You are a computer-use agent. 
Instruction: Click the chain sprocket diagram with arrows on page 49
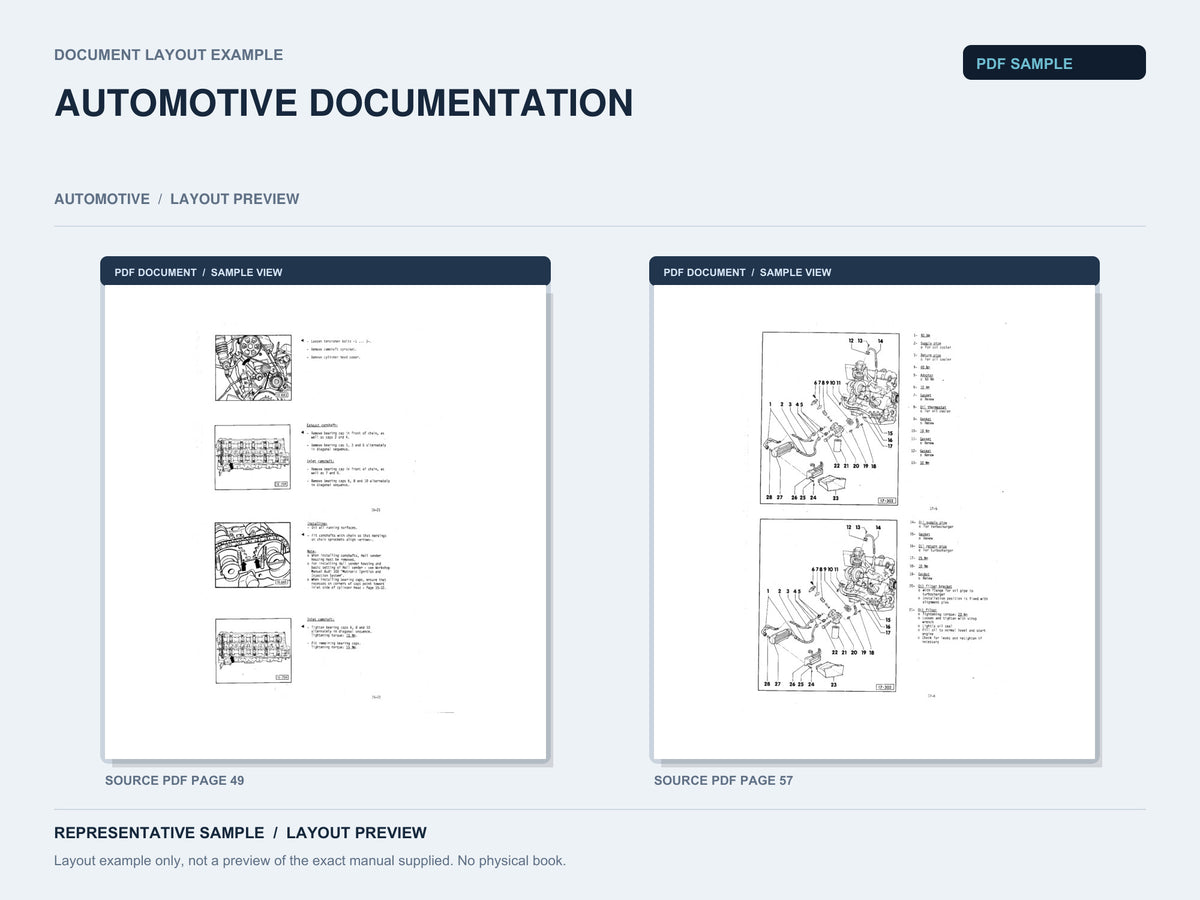tap(253, 554)
